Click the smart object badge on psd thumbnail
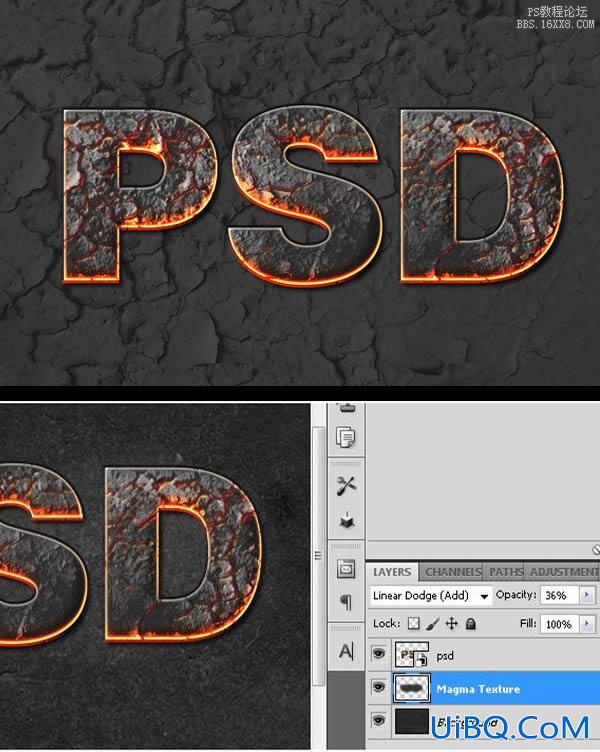600x752 pixels. point(422,660)
